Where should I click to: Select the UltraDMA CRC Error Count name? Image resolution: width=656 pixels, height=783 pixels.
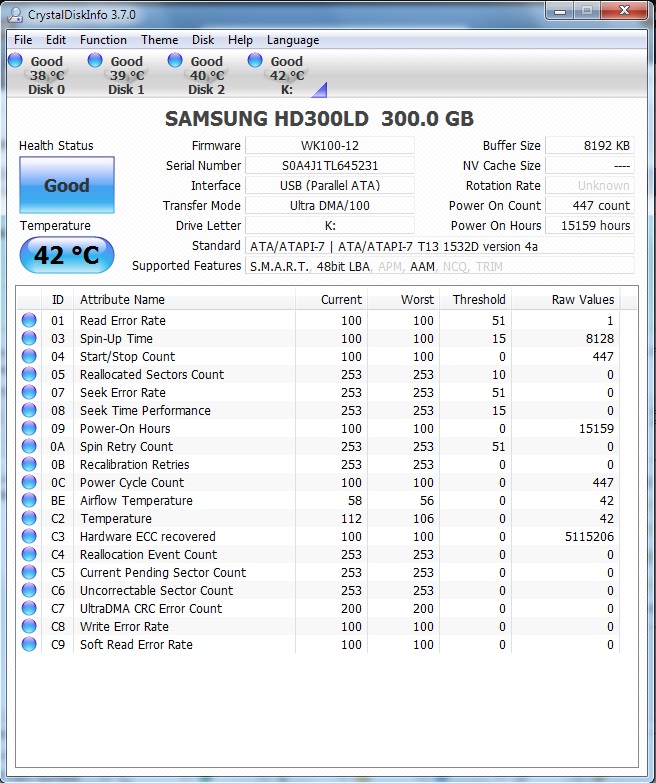coord(151,608)
